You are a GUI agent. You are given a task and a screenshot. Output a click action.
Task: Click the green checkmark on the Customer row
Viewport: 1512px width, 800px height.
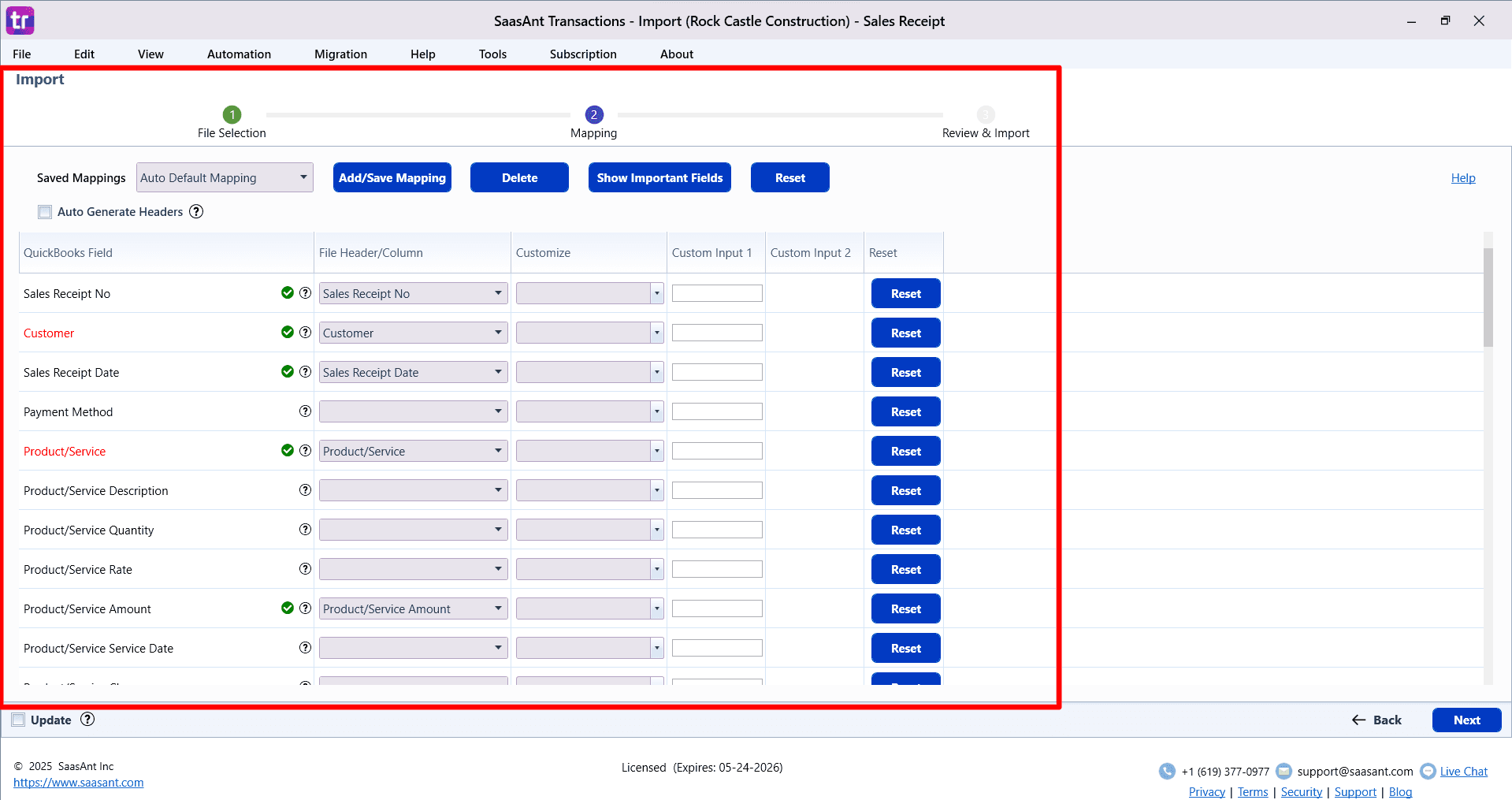[288, 333]
